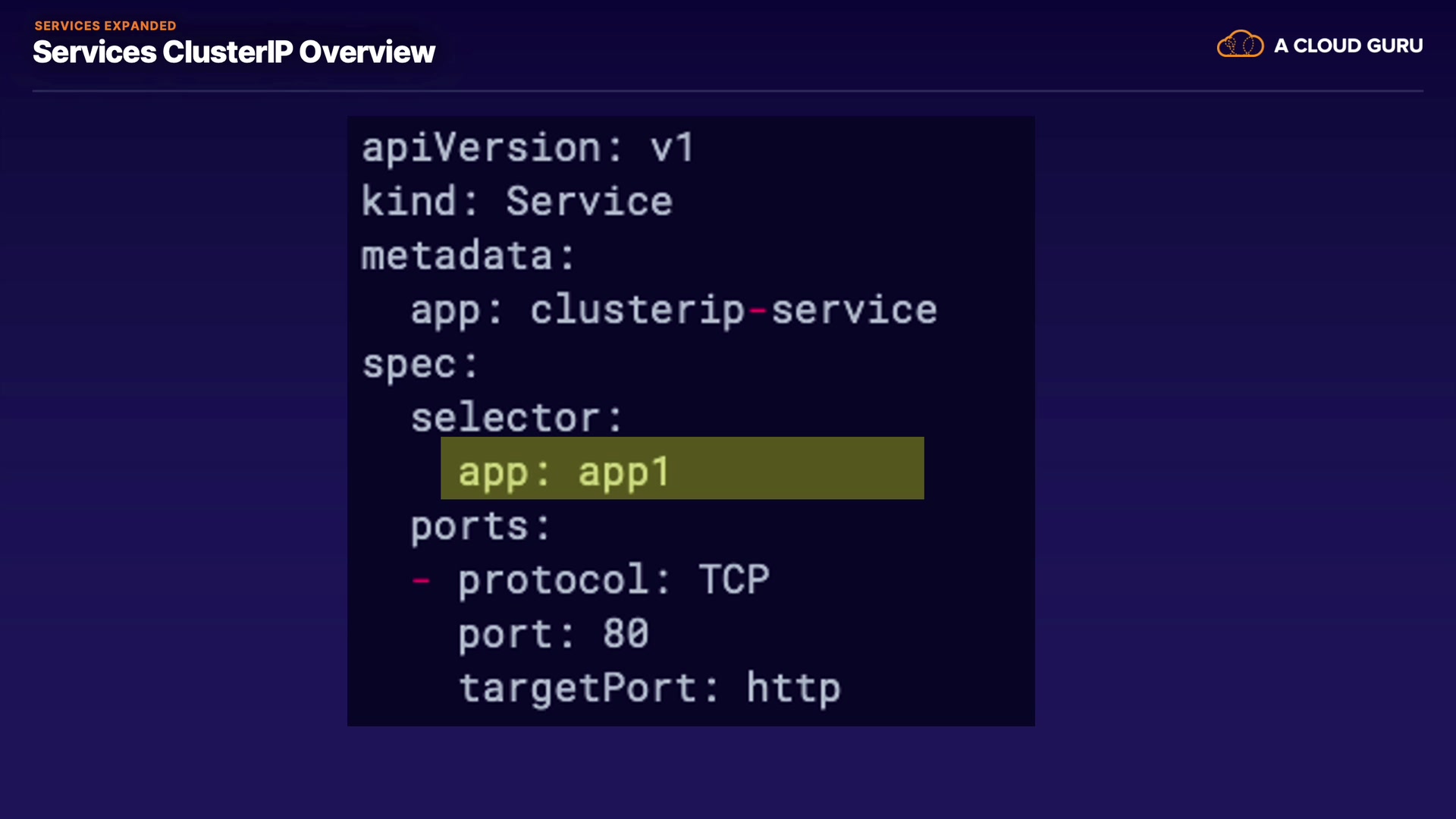Click the red dash list marker before protocol
The height and width of the screenshot is (819, 1456).
point(421,581)
